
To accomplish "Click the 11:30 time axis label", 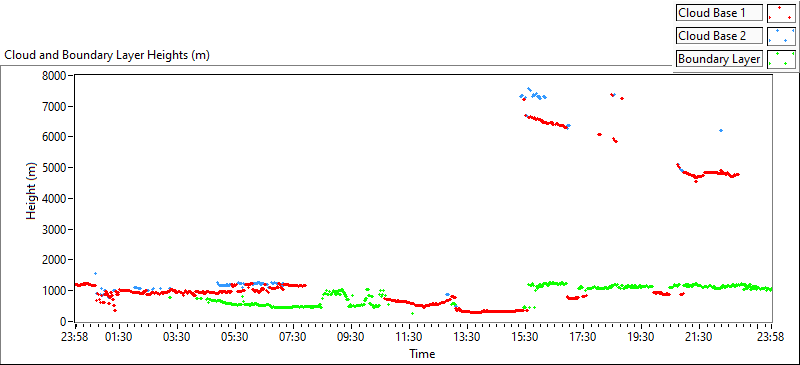I will click(410, 336).
